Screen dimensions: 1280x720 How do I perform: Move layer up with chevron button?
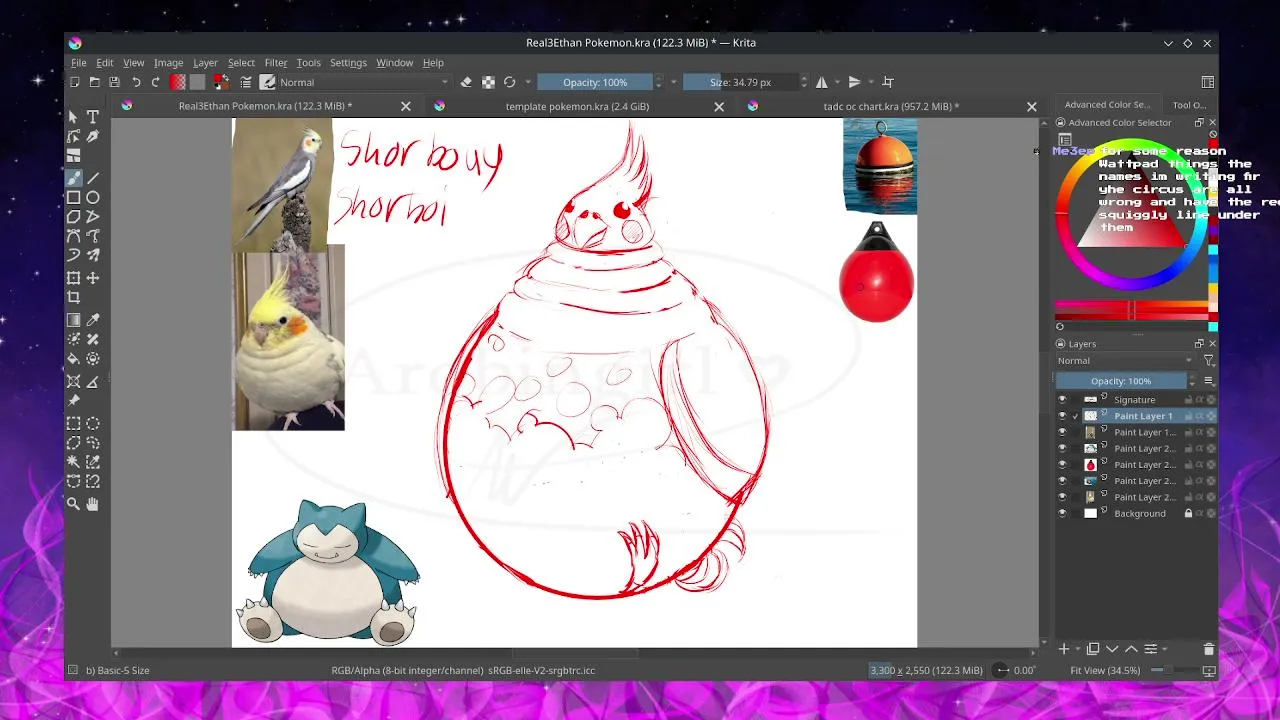1131,649
